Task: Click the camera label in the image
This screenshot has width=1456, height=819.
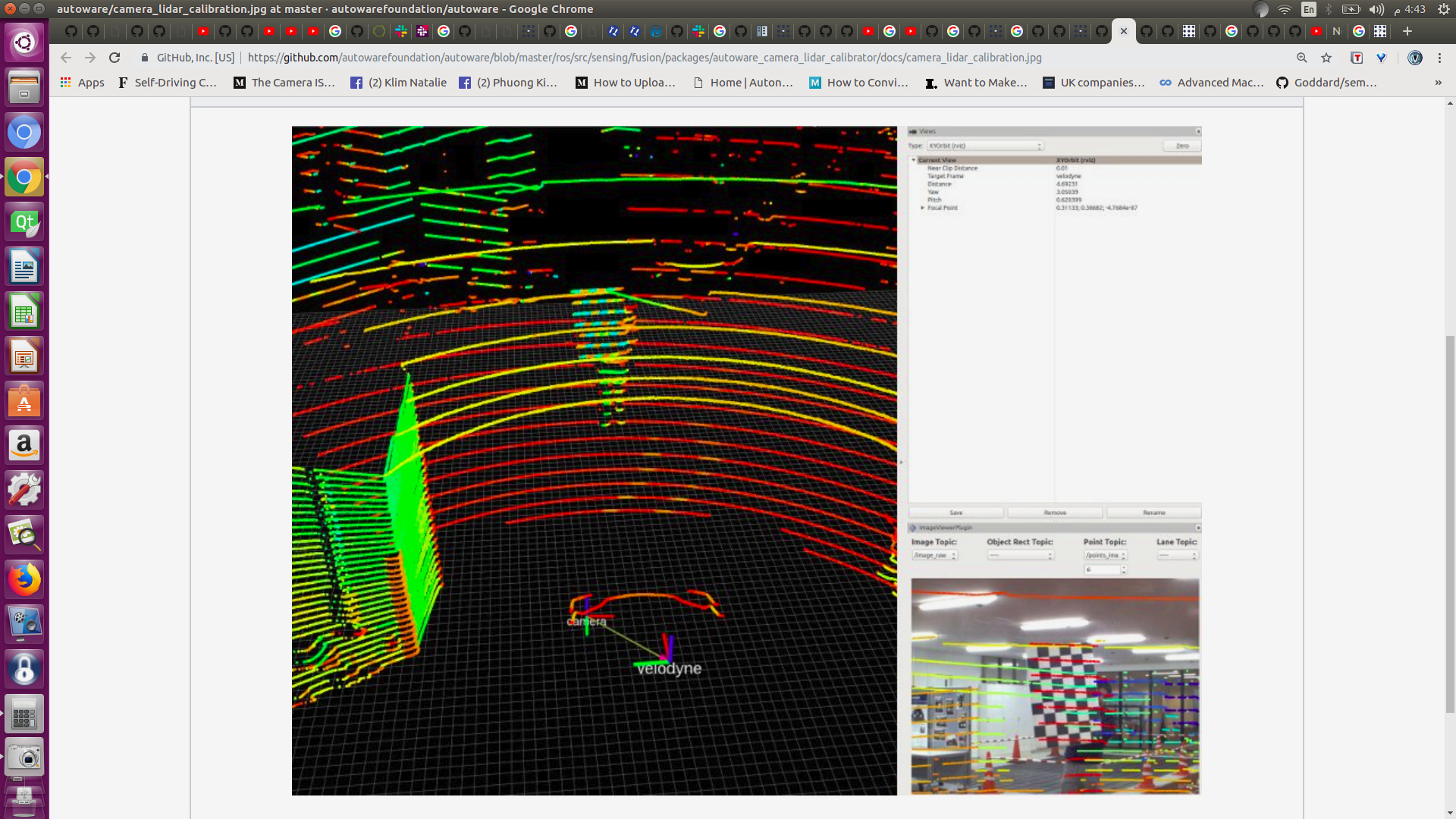Action: [x=586, y=621]
